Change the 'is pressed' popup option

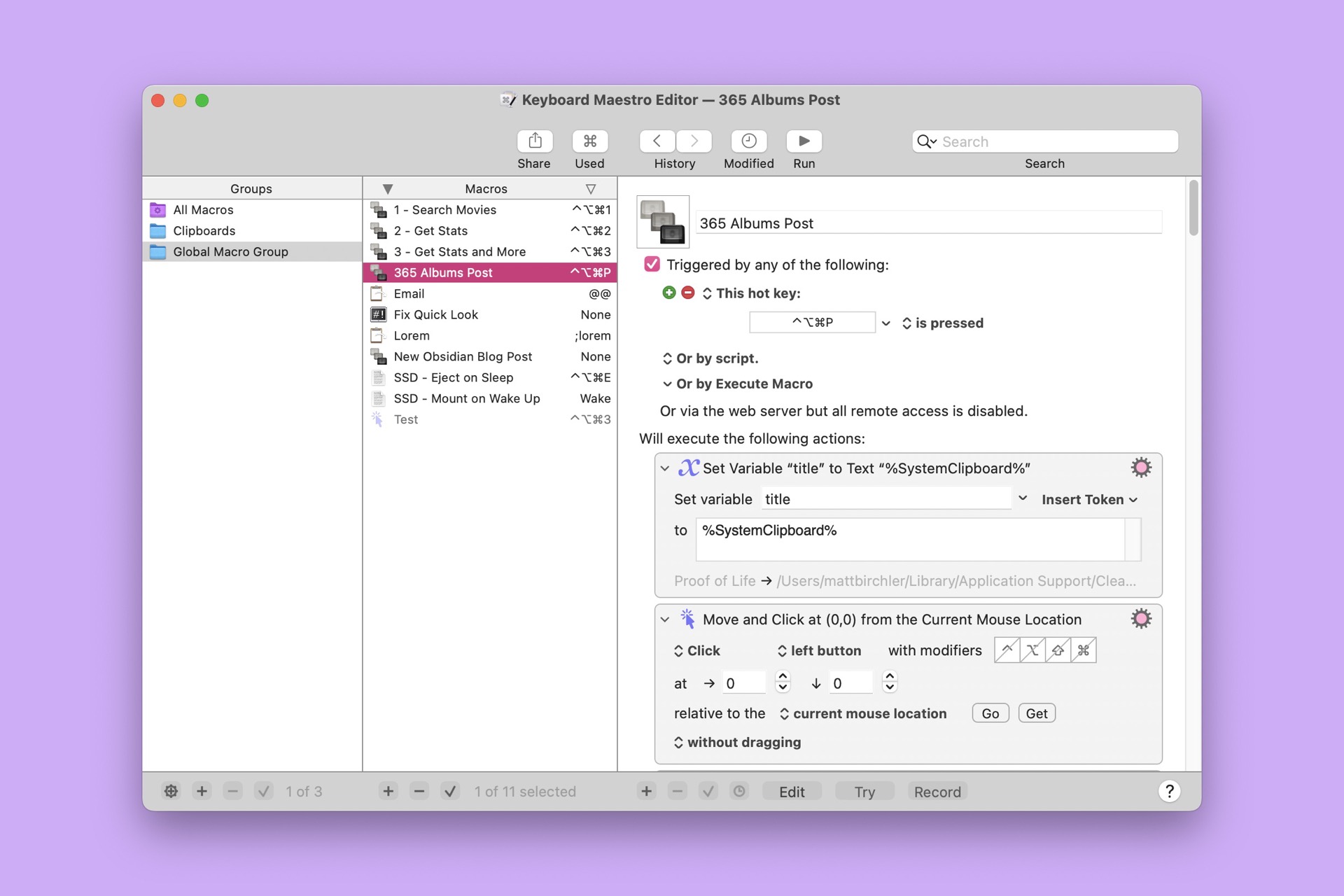[942, 323]
